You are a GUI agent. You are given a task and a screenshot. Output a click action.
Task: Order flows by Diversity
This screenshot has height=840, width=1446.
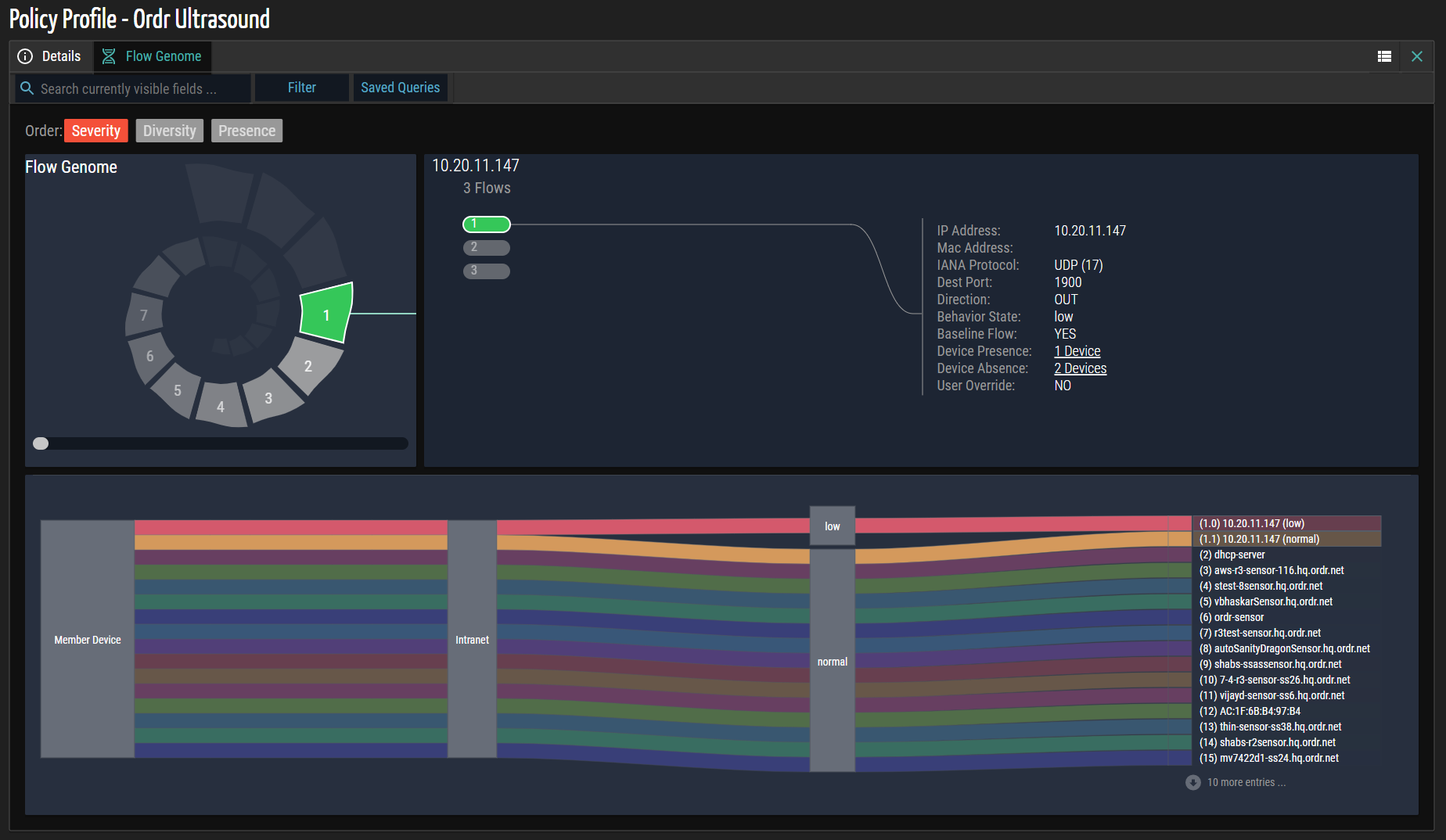pyautogui.click(x=169, y=131)
